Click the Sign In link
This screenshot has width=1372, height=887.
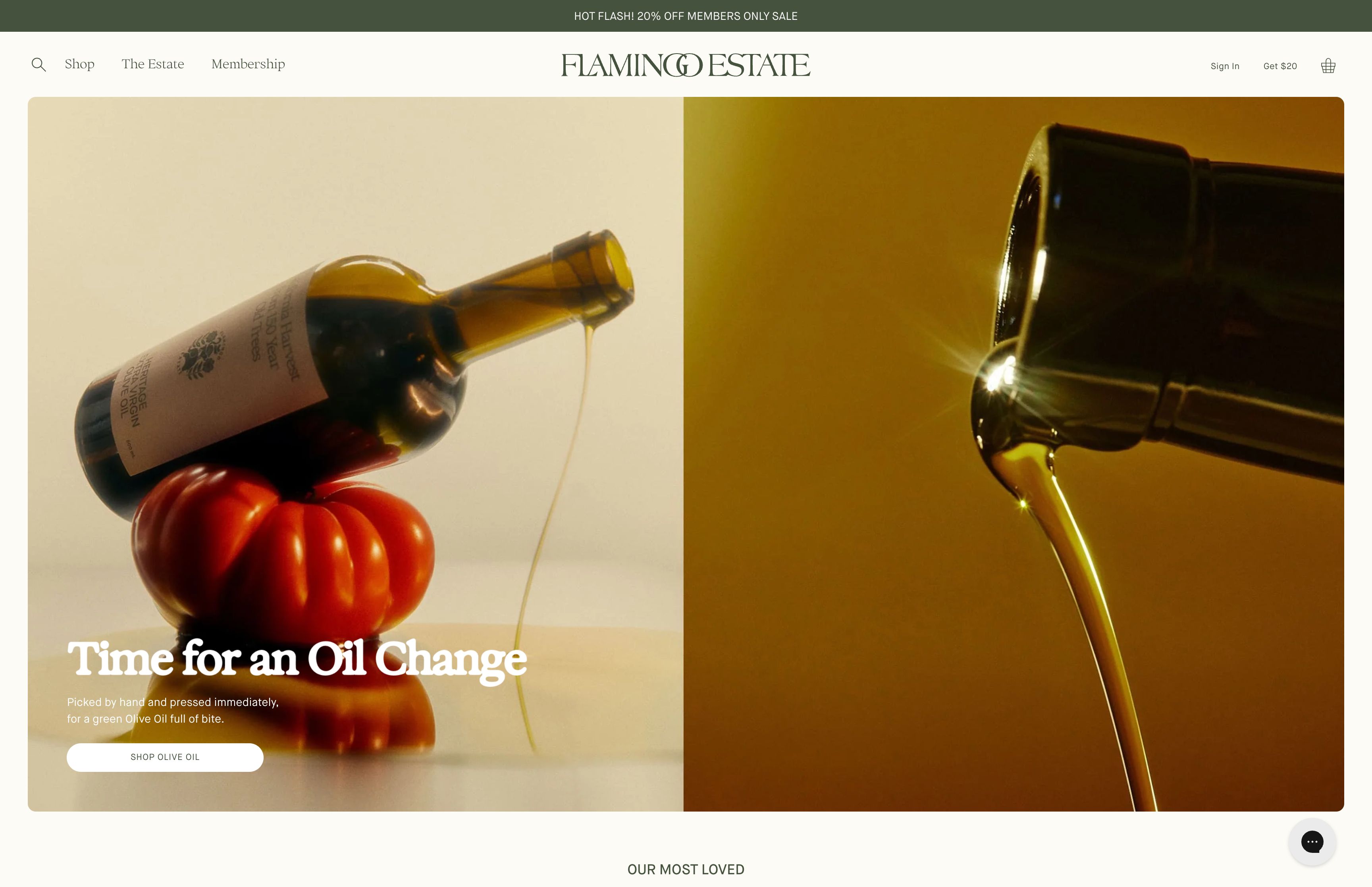[1225, 66]
